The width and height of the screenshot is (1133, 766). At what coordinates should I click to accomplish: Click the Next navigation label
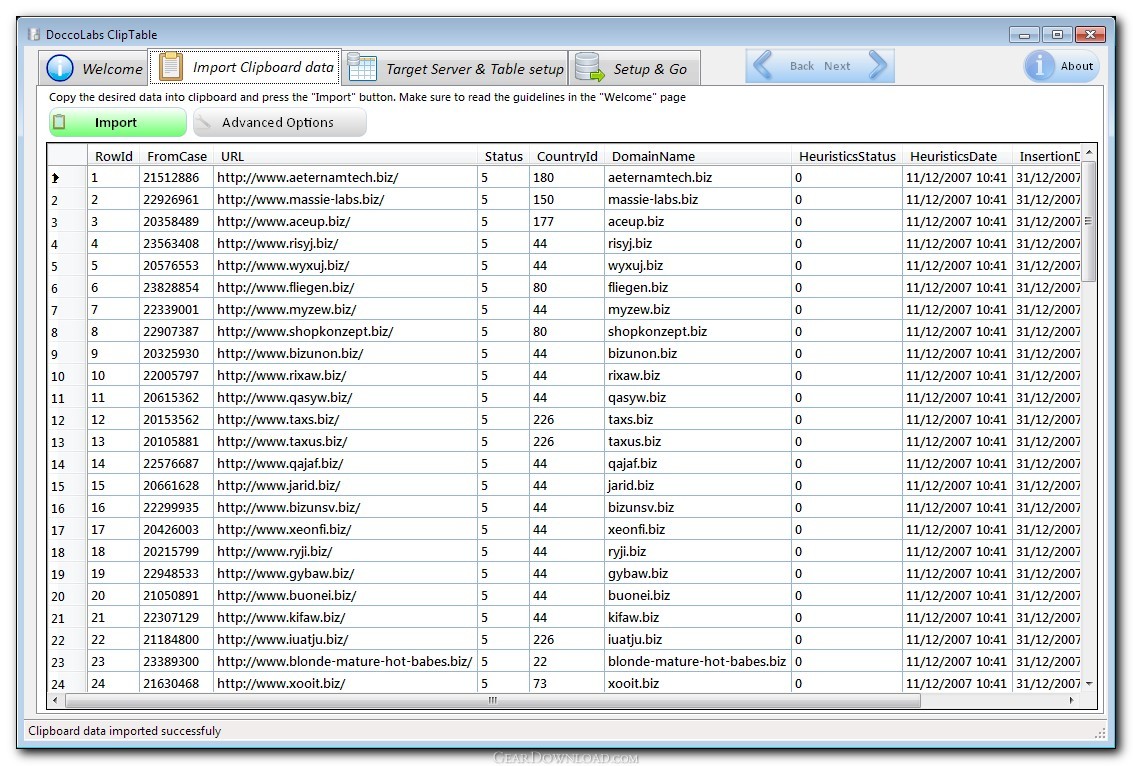click(837, 66)
